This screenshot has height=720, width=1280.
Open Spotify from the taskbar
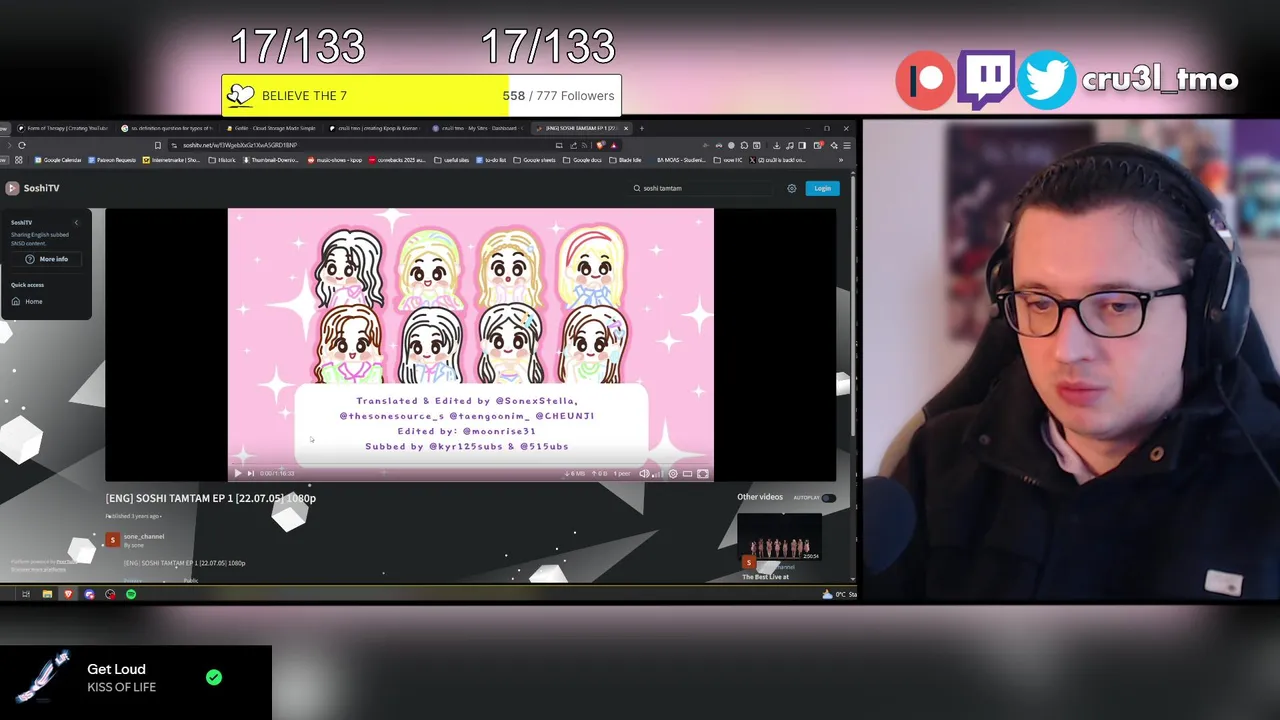[131, 594]
